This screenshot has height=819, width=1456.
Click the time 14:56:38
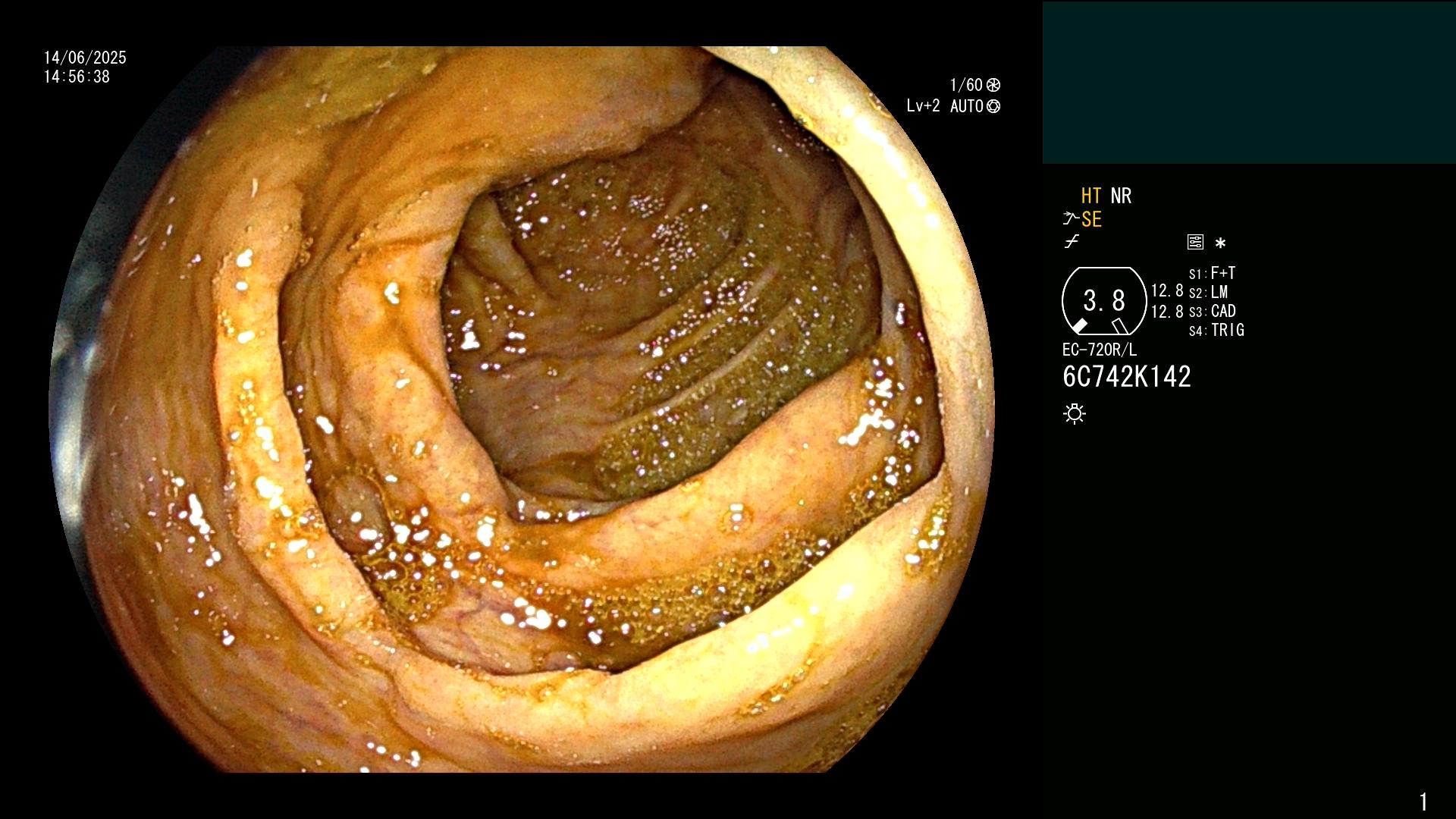77,77
